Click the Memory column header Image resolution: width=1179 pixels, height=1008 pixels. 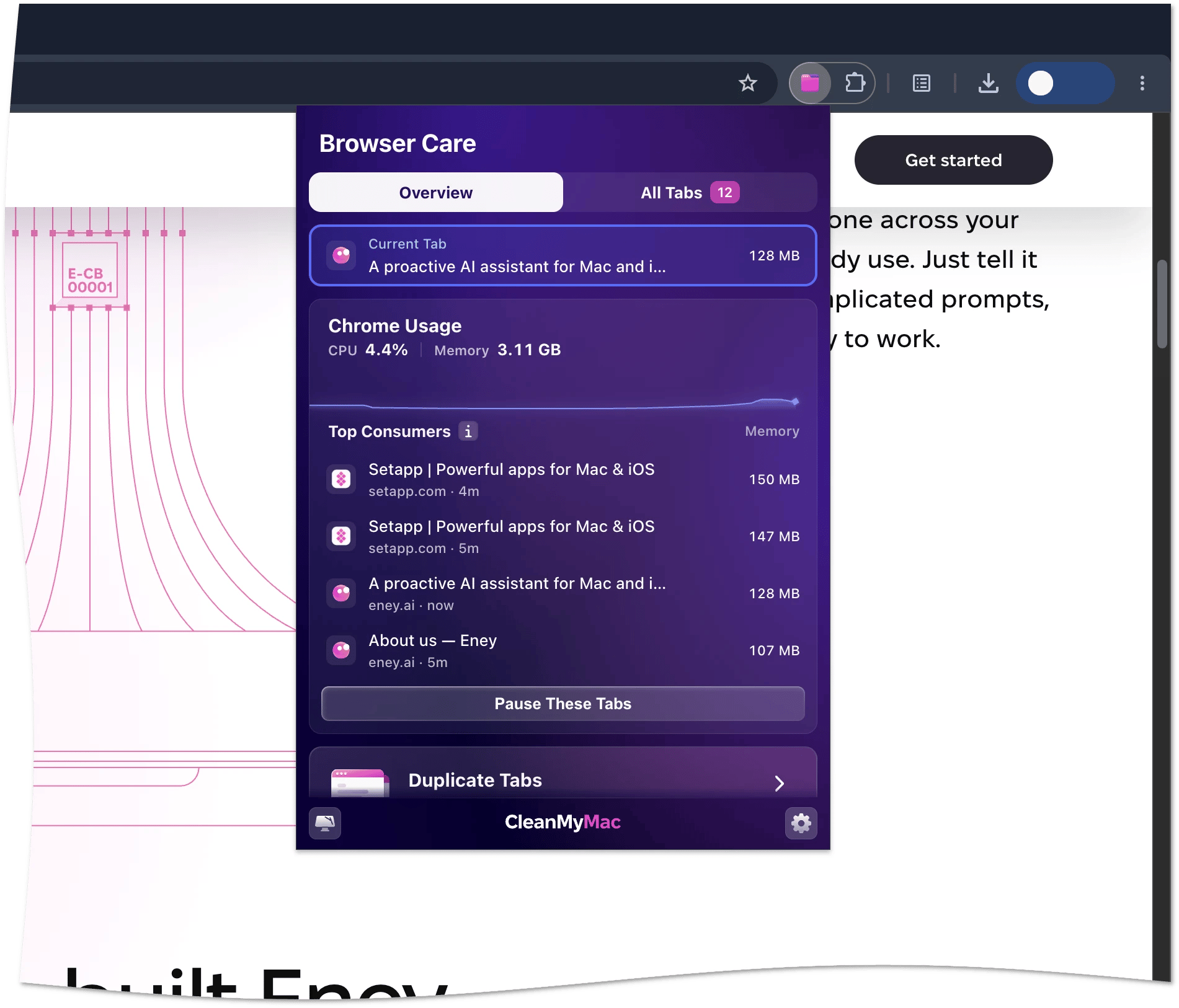tap(772, 431)
